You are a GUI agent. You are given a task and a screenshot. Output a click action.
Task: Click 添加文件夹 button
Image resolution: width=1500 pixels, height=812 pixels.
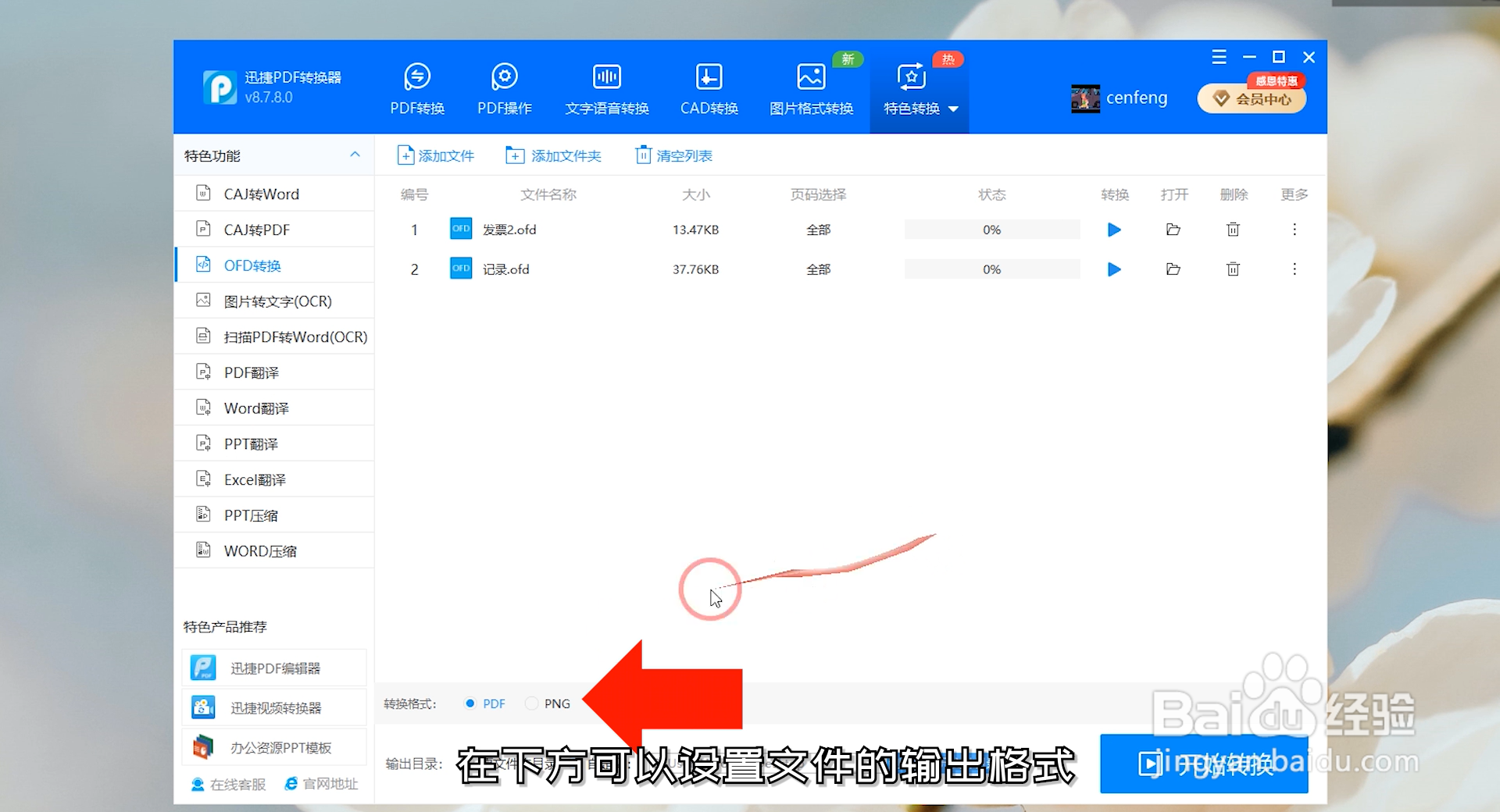click(x=553, y=155)
